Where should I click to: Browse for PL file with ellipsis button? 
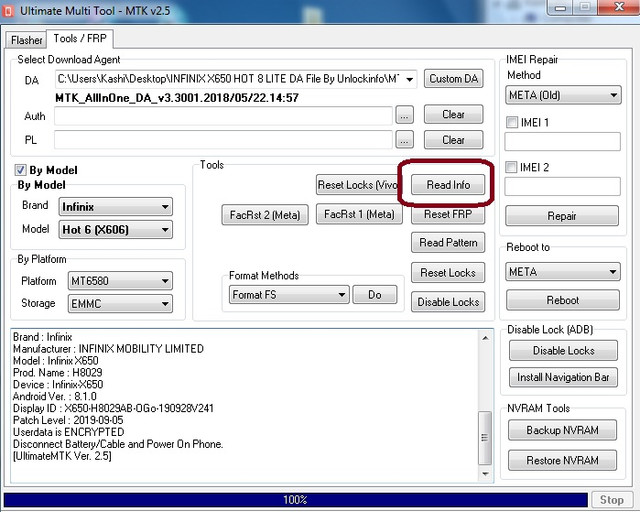pyautogui.click(x=404, y=140)
